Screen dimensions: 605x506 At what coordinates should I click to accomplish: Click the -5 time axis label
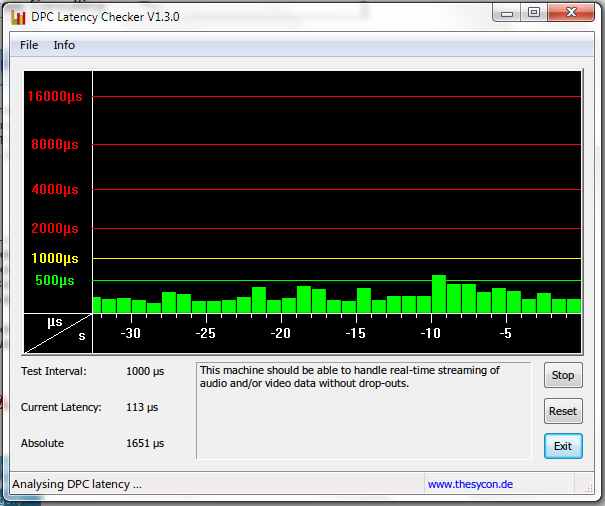[505, 333]
